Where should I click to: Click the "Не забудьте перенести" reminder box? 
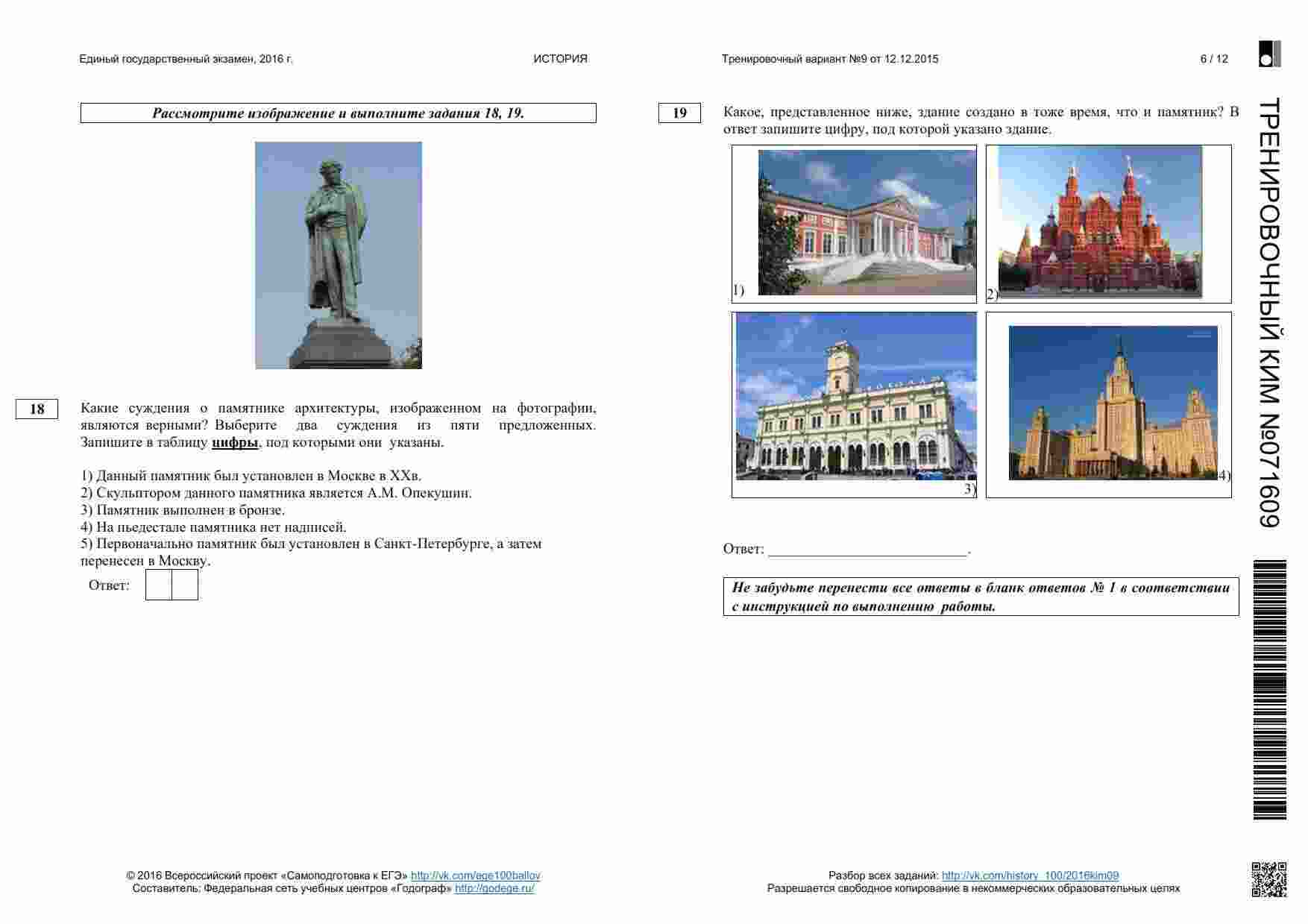tap(981, 597)
